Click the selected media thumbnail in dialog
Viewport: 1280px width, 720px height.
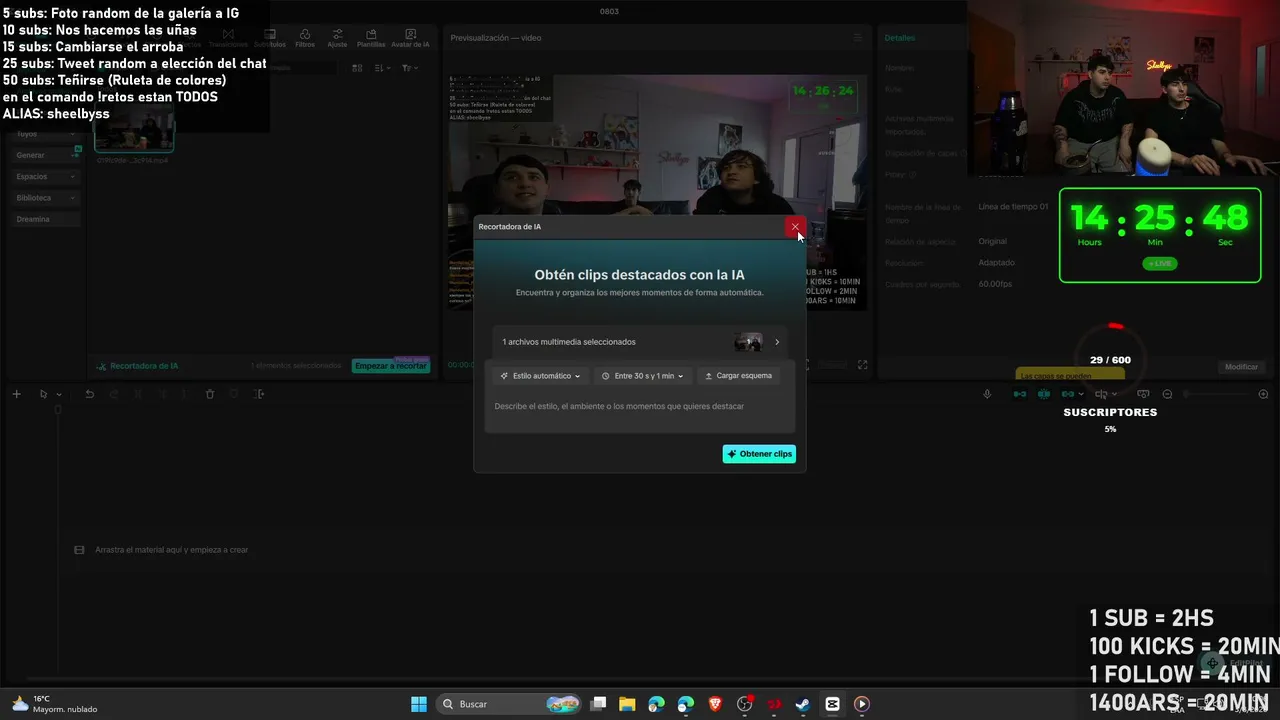point(748,342)
